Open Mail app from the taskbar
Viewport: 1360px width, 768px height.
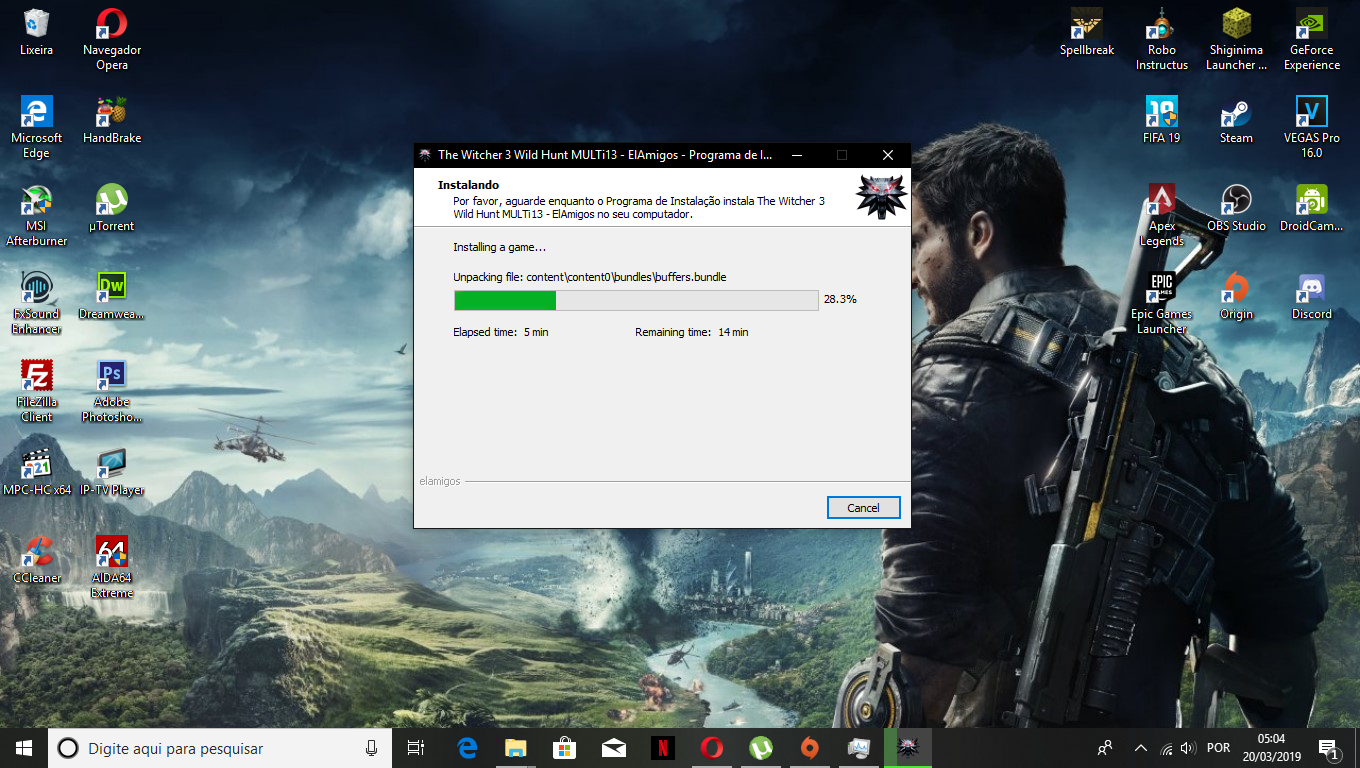pyautogui.click(x=613, y=748)
